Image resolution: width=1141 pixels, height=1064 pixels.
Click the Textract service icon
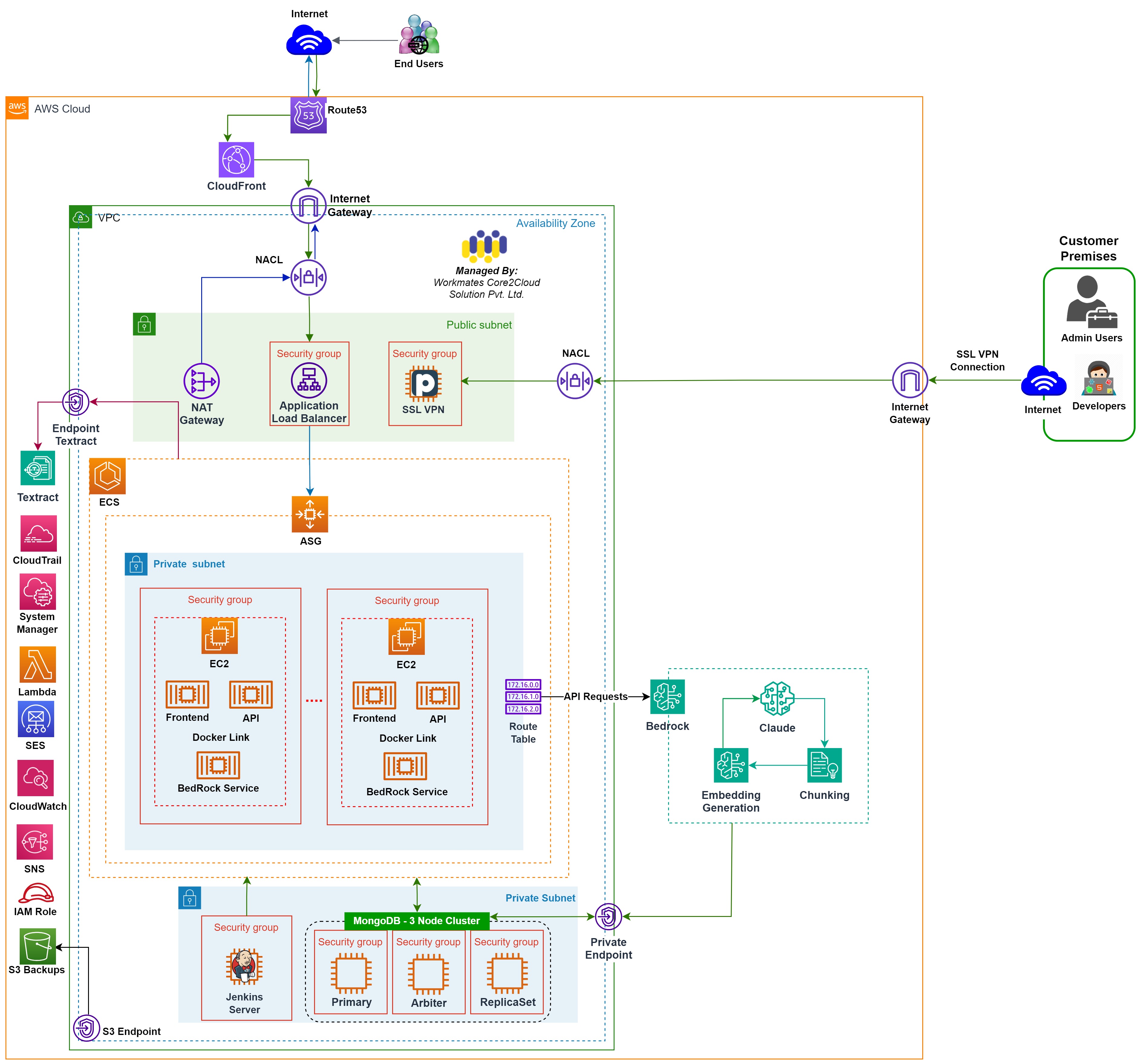(x=38, y=468)
